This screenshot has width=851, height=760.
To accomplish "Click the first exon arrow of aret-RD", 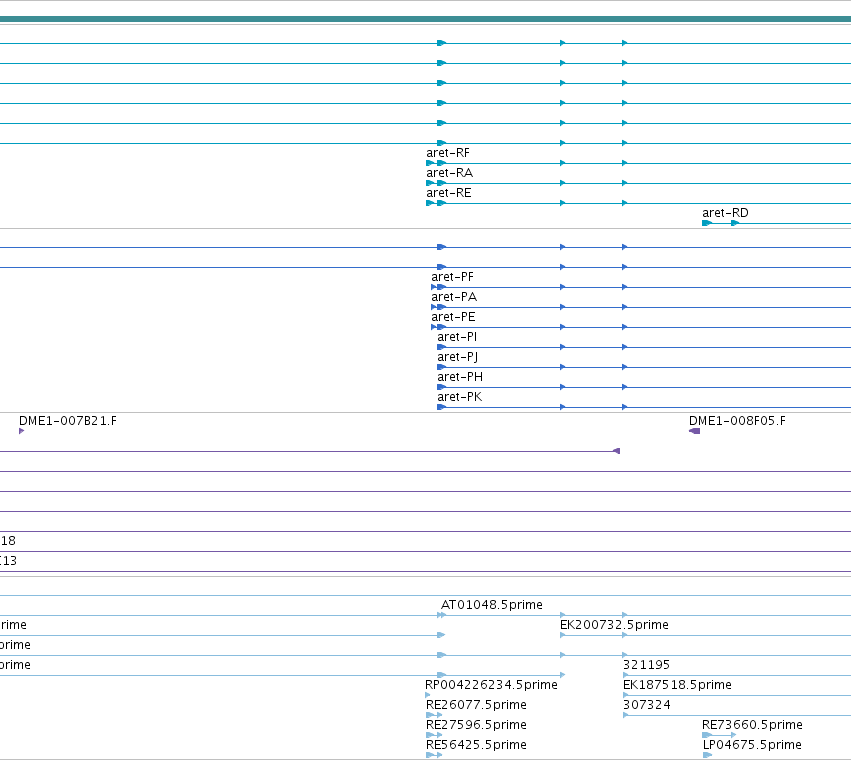I will (707, 223).
